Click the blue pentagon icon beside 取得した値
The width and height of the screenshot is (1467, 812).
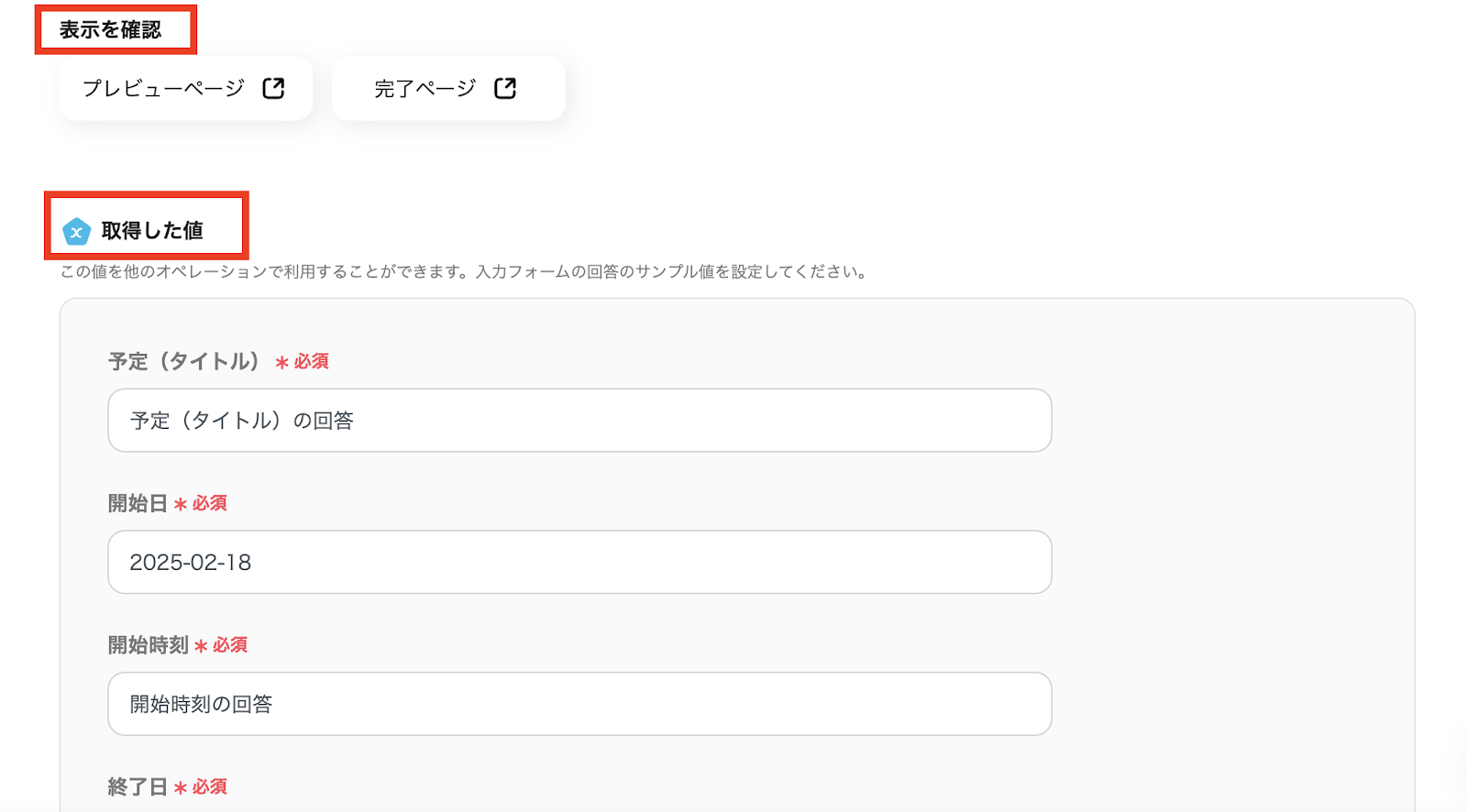point(76,232)
